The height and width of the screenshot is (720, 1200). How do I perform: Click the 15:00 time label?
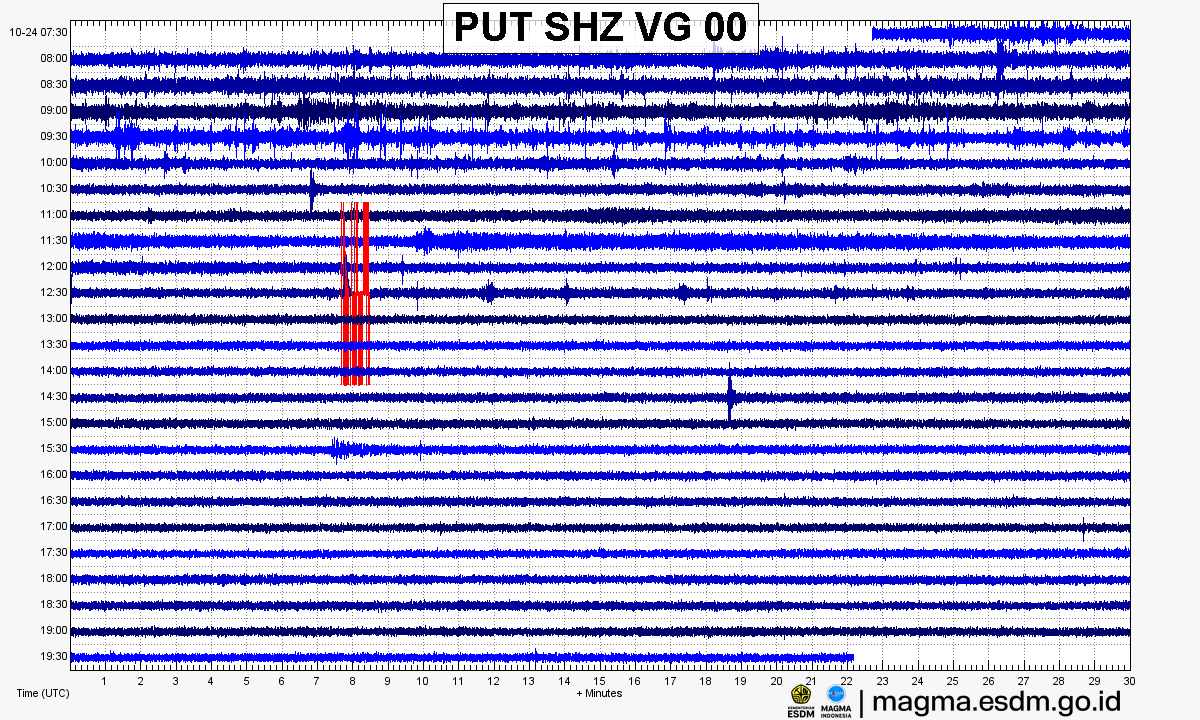point(54,422)
